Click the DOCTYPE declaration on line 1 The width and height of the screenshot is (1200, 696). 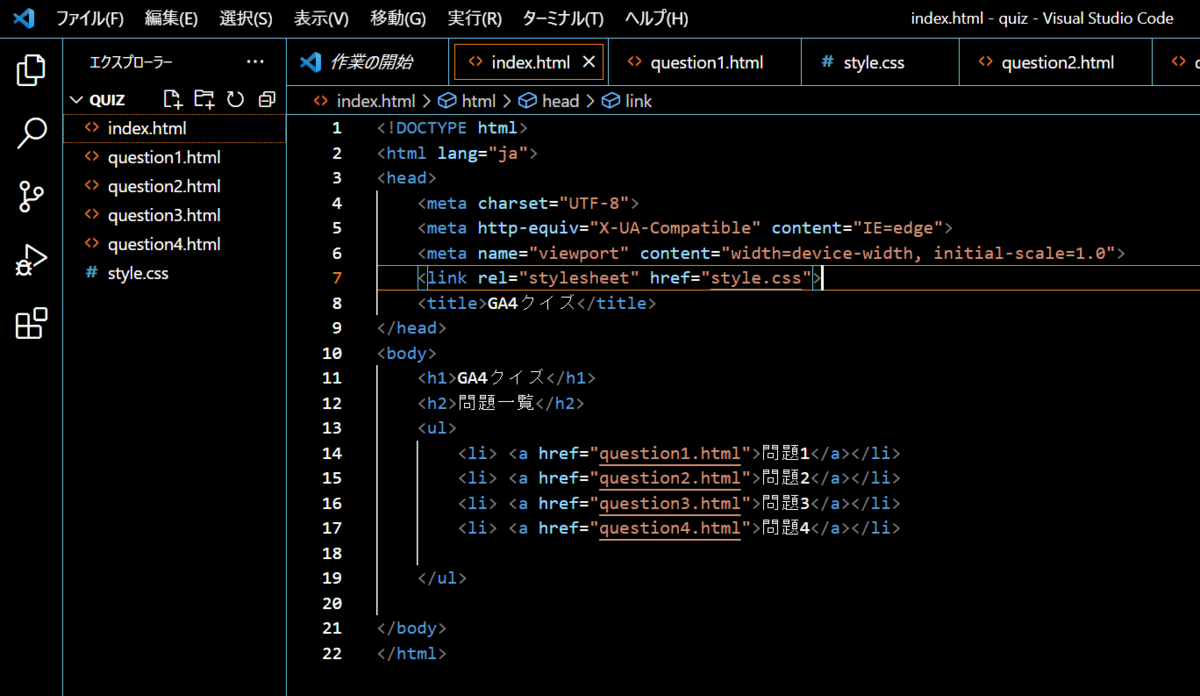(452, 128)
